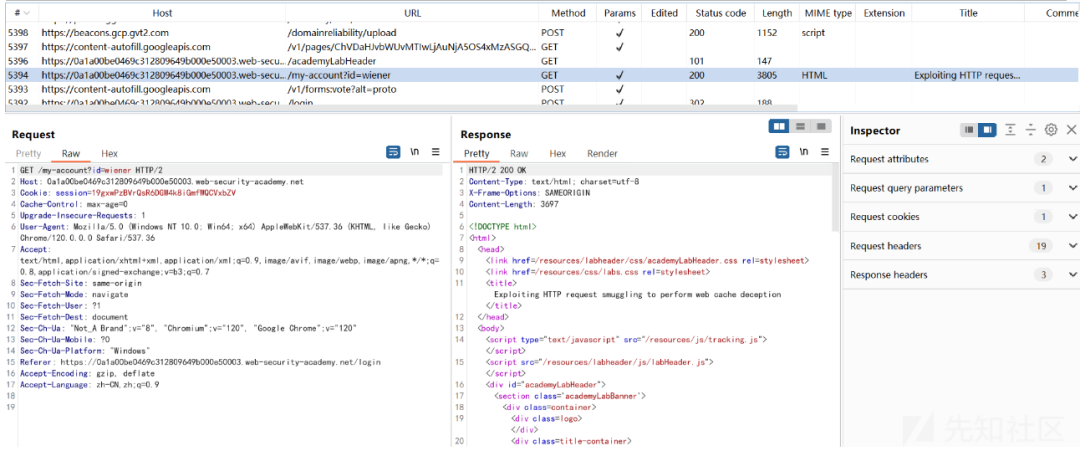This screenshot has height=451, width=1080.
Task: Sort table by Length column header
Action: 777,12
